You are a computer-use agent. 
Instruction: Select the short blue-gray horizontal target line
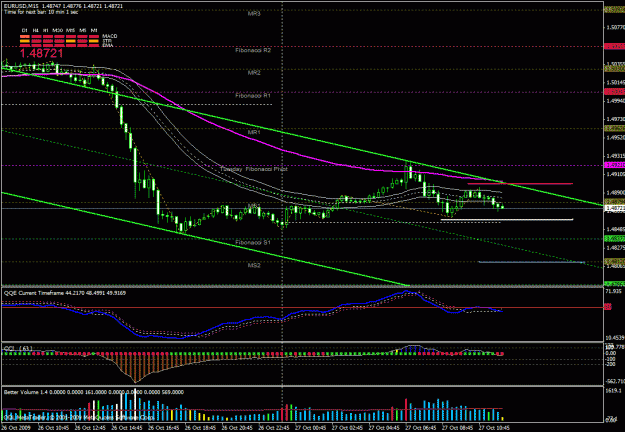tap(531, 262)
